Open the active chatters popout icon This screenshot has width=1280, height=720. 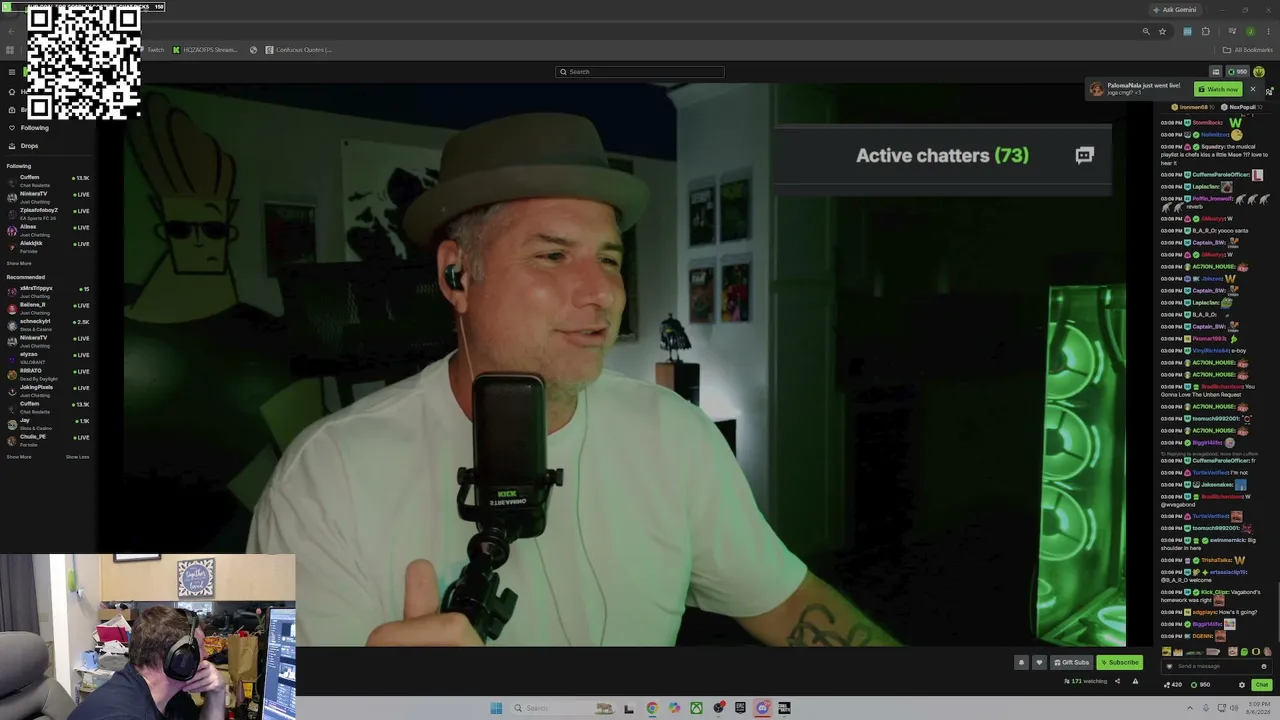1085,155
